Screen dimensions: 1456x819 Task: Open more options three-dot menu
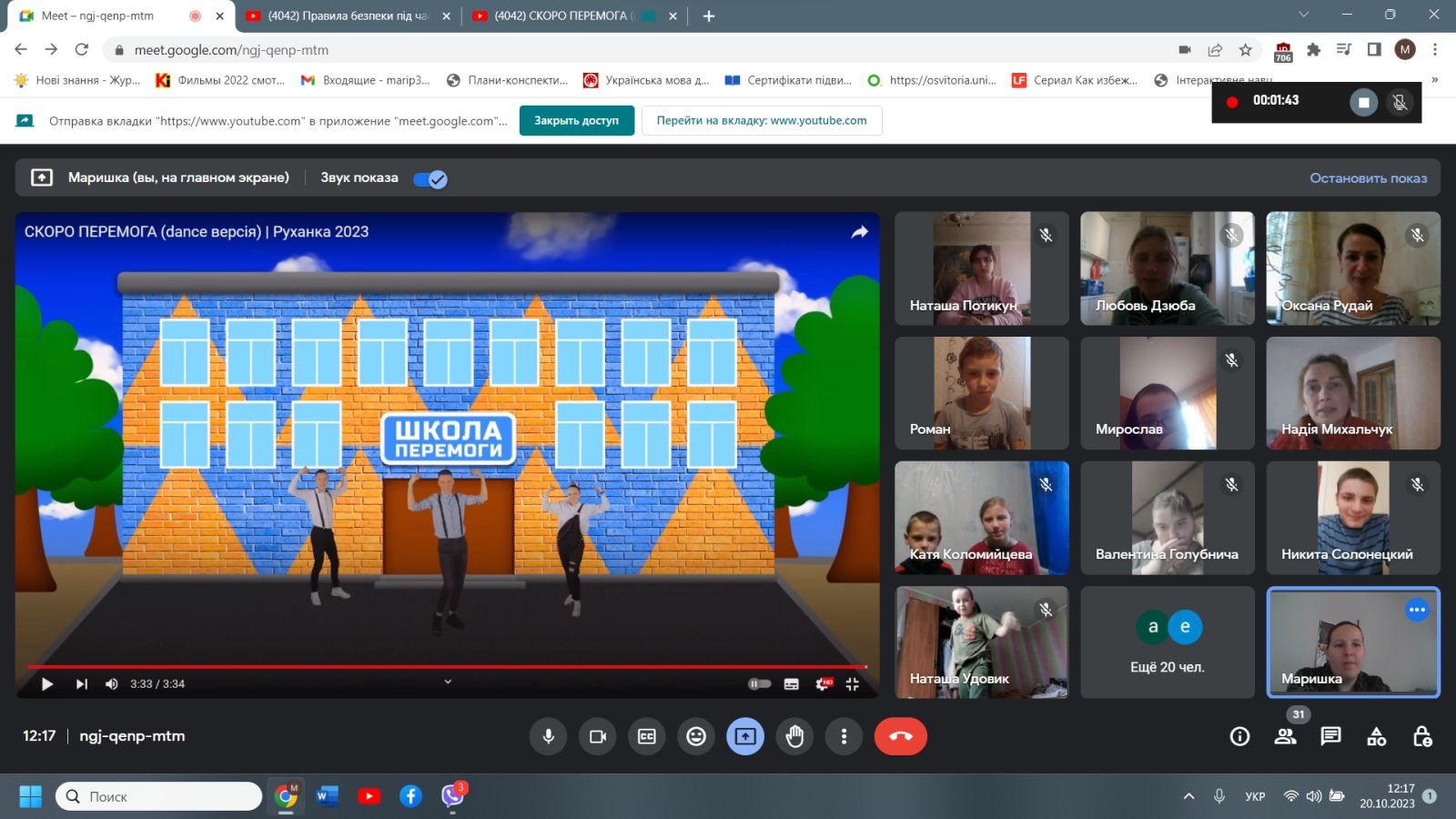pyautogui.click(x=844, y=736)
